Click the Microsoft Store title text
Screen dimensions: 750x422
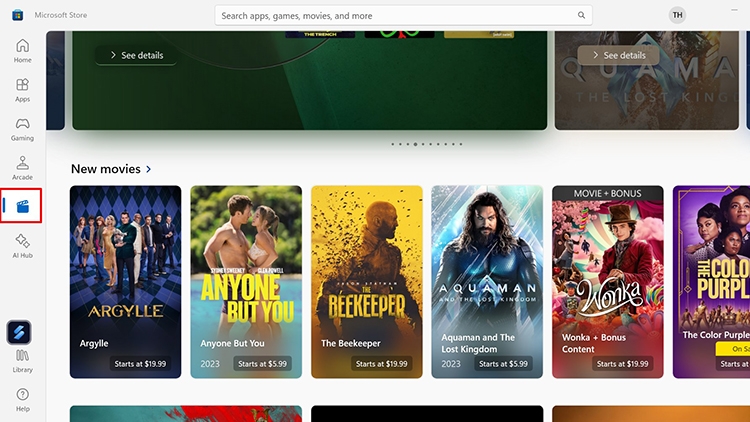pos(61,15)
